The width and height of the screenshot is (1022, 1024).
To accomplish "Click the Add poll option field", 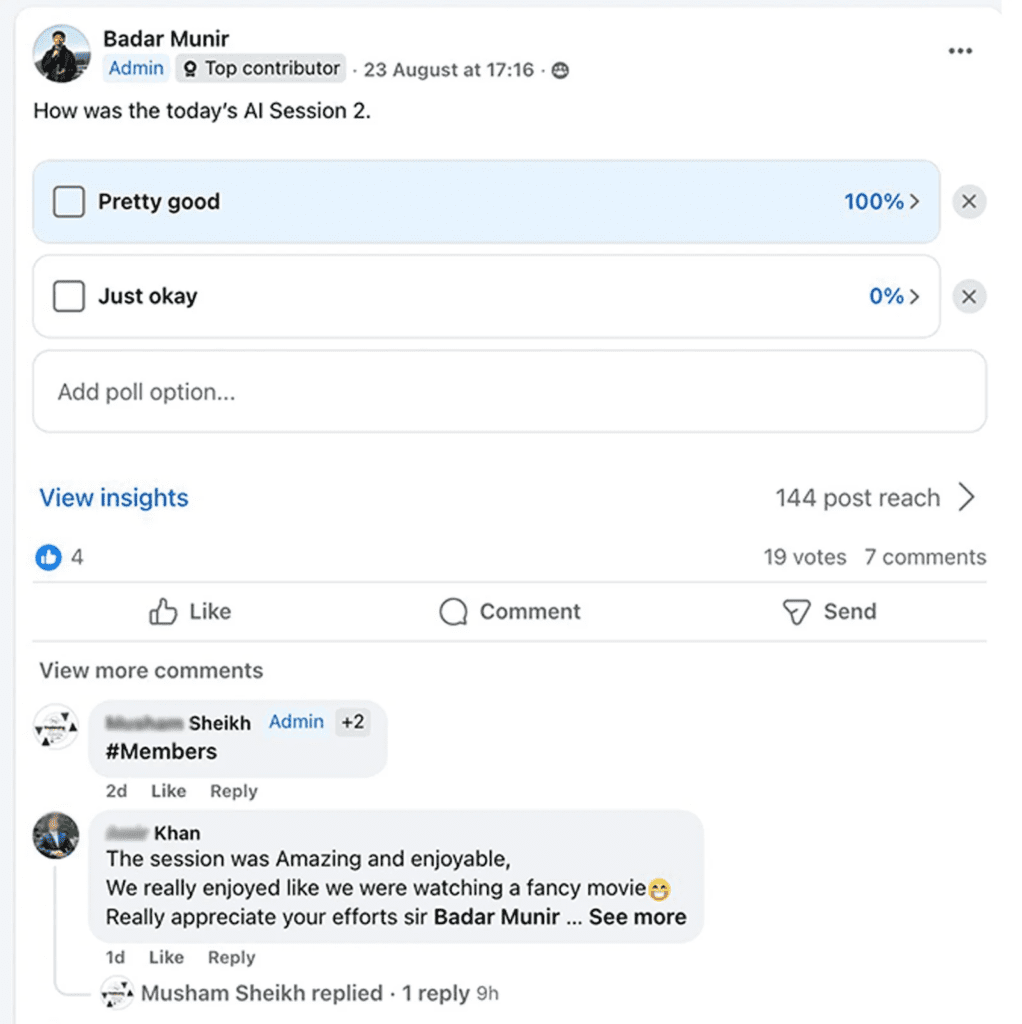I will pyautogui.click(x=509, y=392).
